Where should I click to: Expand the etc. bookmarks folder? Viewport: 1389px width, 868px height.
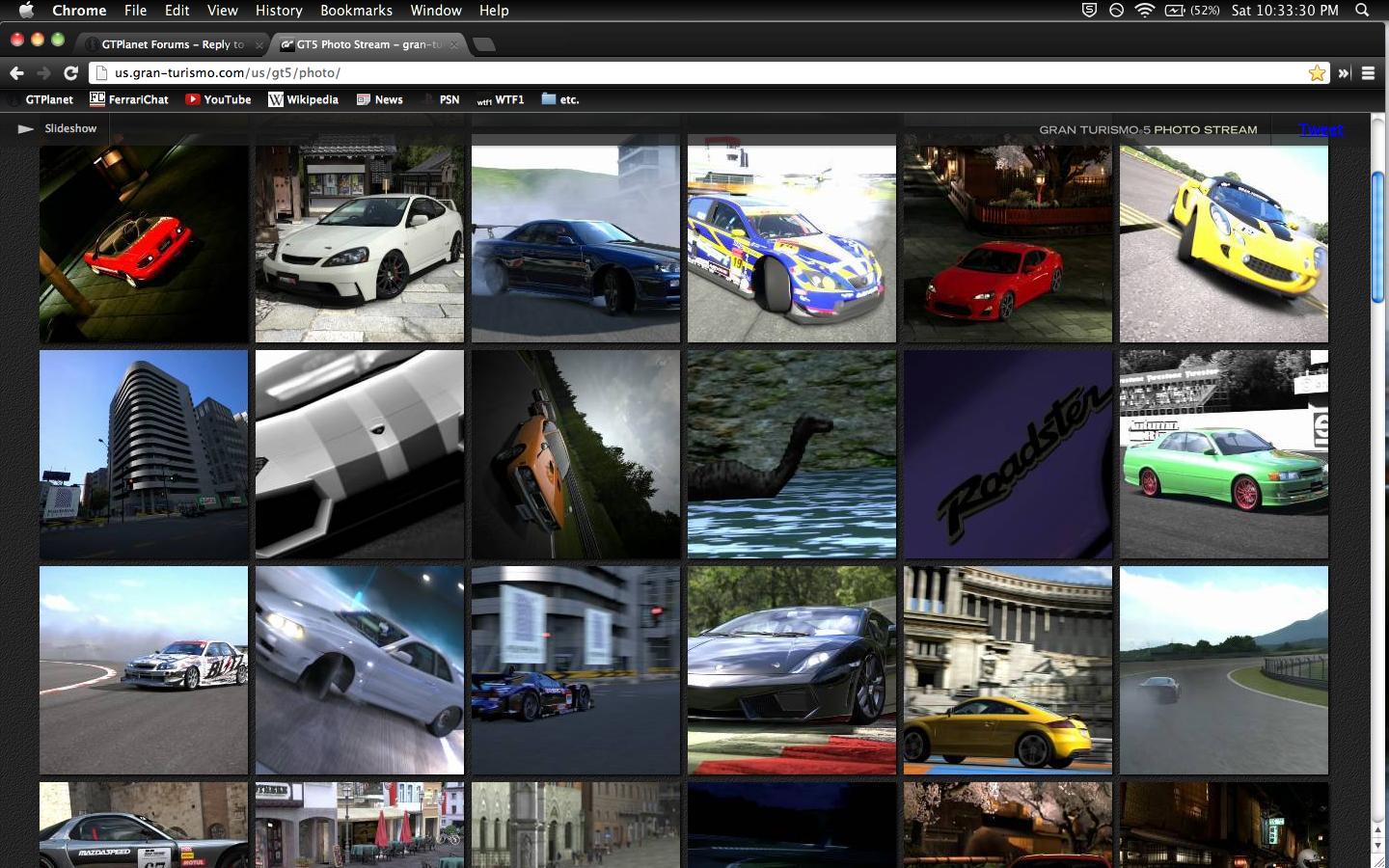pyautogui.click(x=560, y=99)
